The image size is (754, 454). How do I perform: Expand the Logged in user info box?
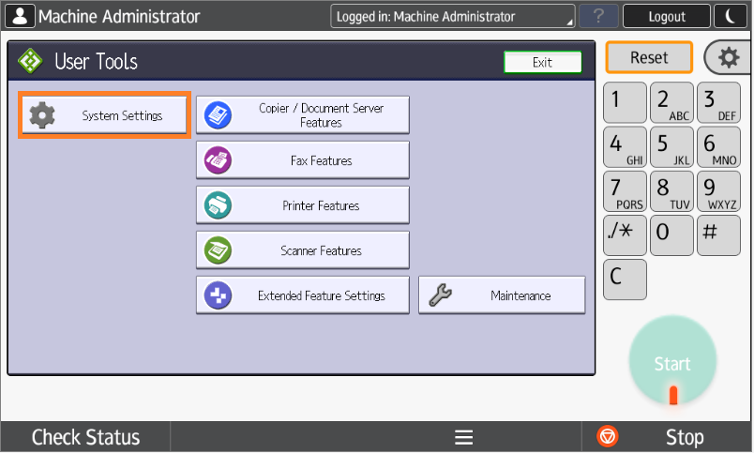pos(452,16)
